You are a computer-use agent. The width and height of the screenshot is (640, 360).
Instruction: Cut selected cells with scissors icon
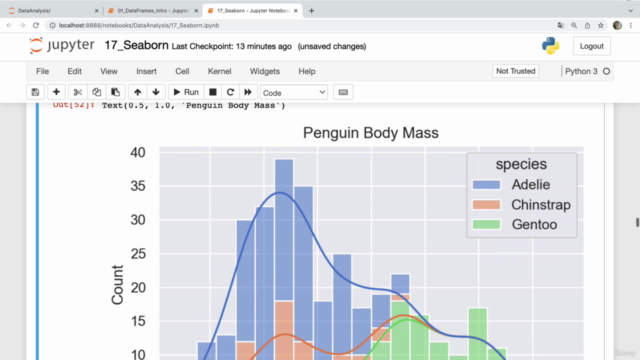[78, 92]
